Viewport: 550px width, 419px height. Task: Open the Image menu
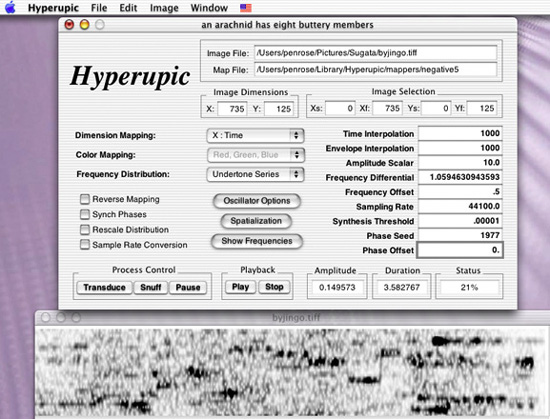[164, 8]
